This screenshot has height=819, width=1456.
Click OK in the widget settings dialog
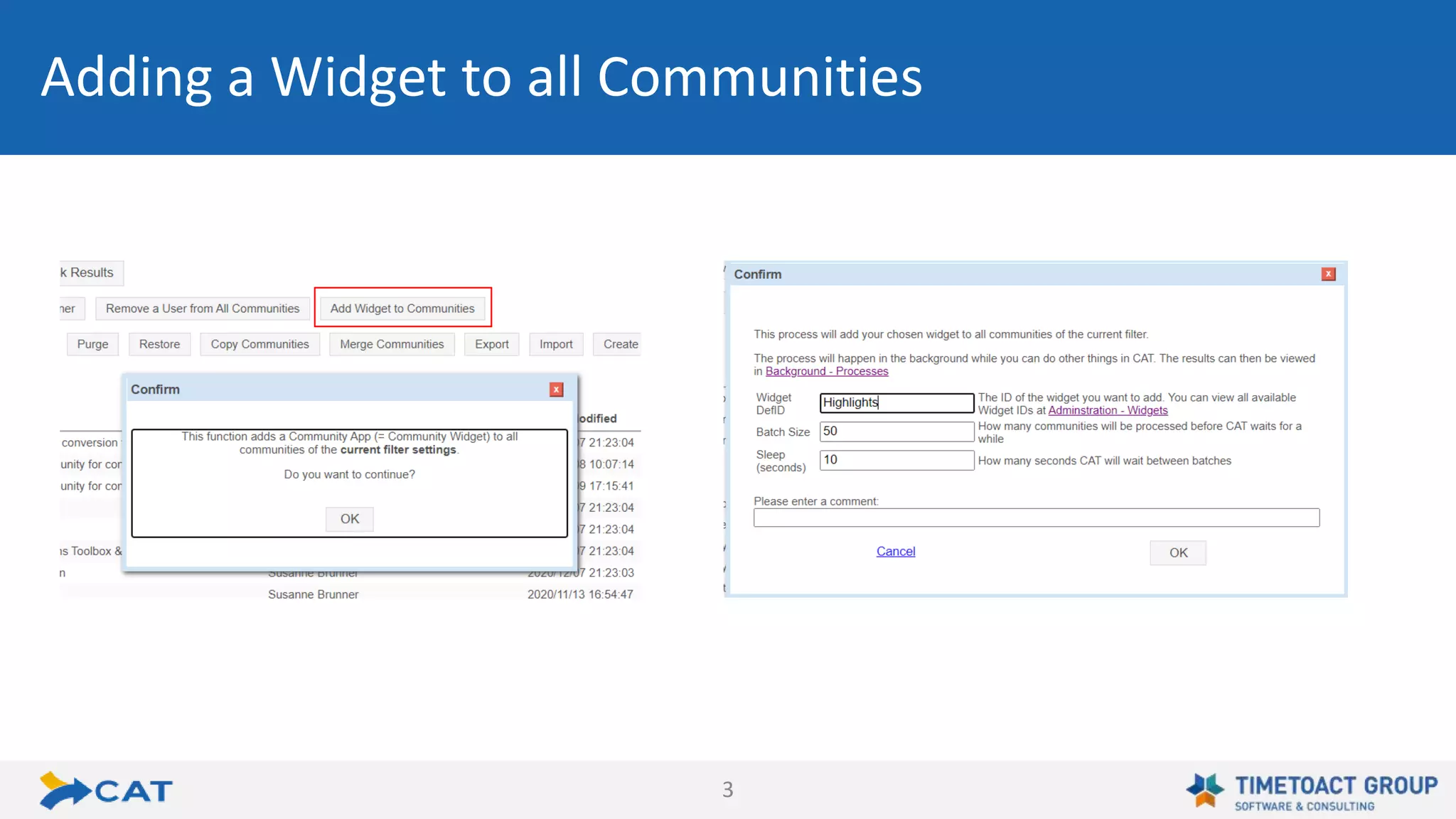(1177, 552)
